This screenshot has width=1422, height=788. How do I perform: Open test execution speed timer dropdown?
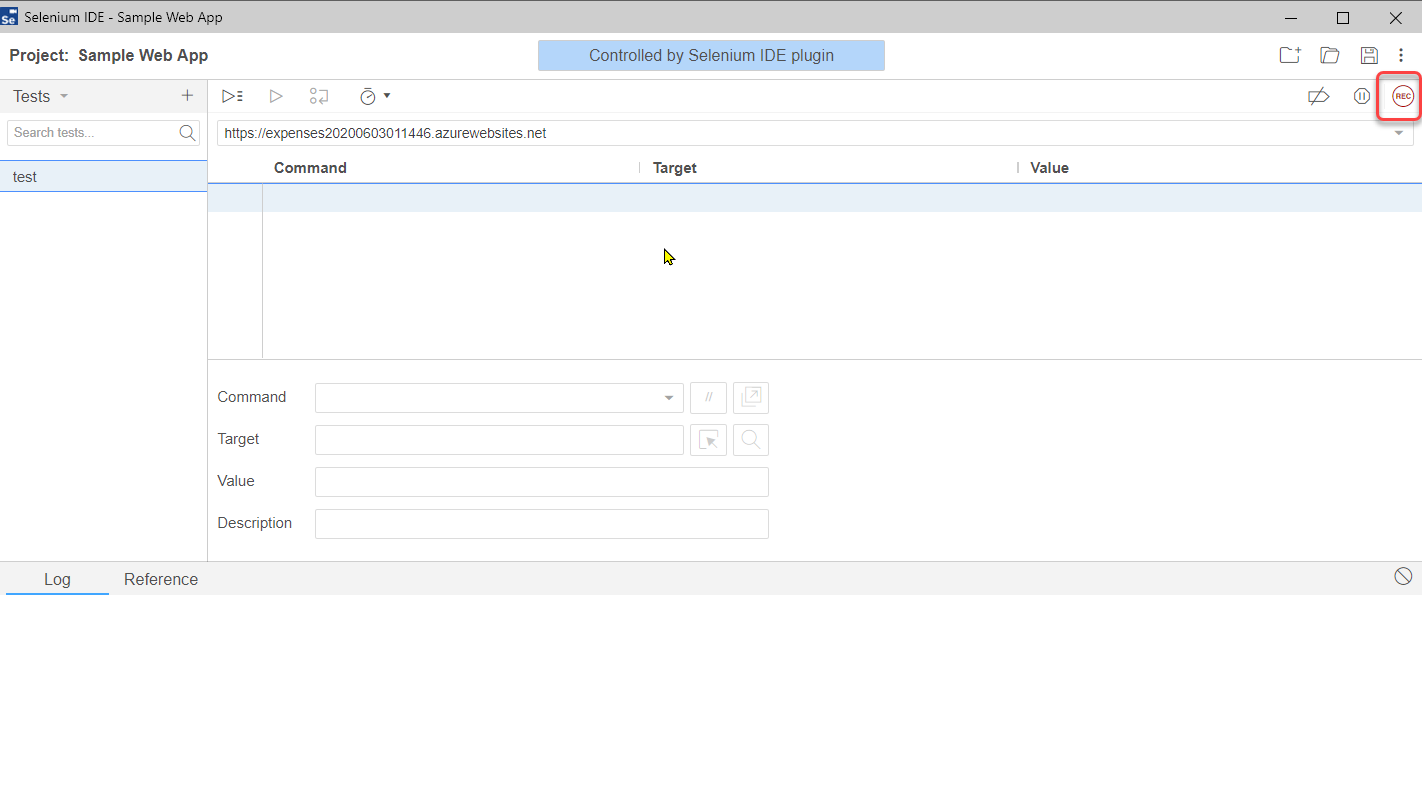(x=375, y=96)
